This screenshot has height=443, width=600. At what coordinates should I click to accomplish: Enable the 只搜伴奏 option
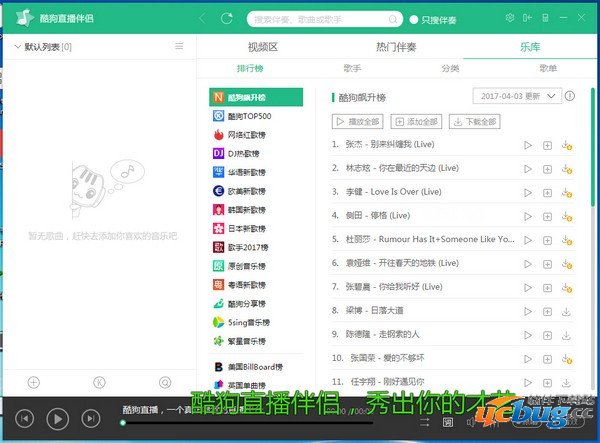414,19
